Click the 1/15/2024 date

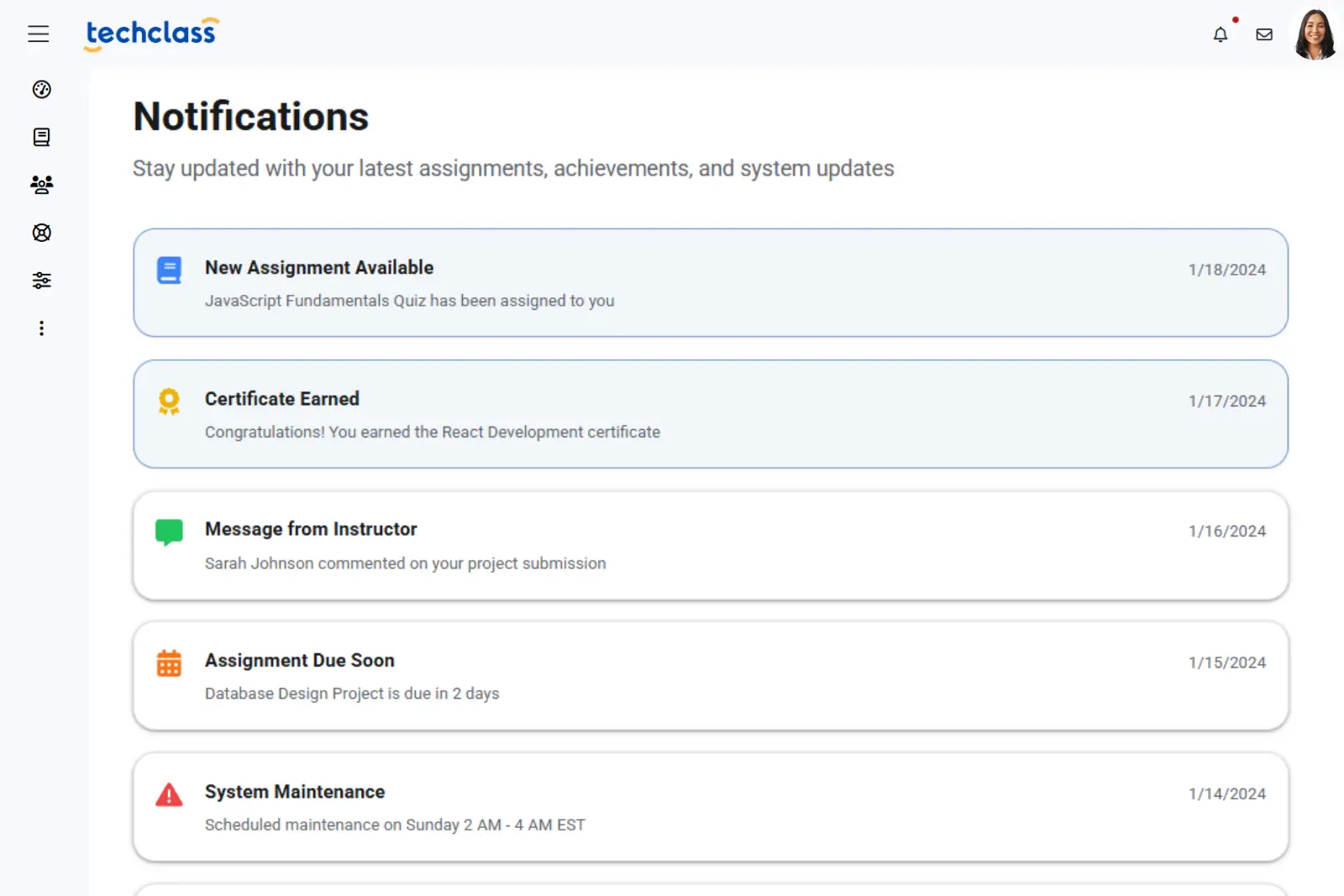tap(1227, 663)
